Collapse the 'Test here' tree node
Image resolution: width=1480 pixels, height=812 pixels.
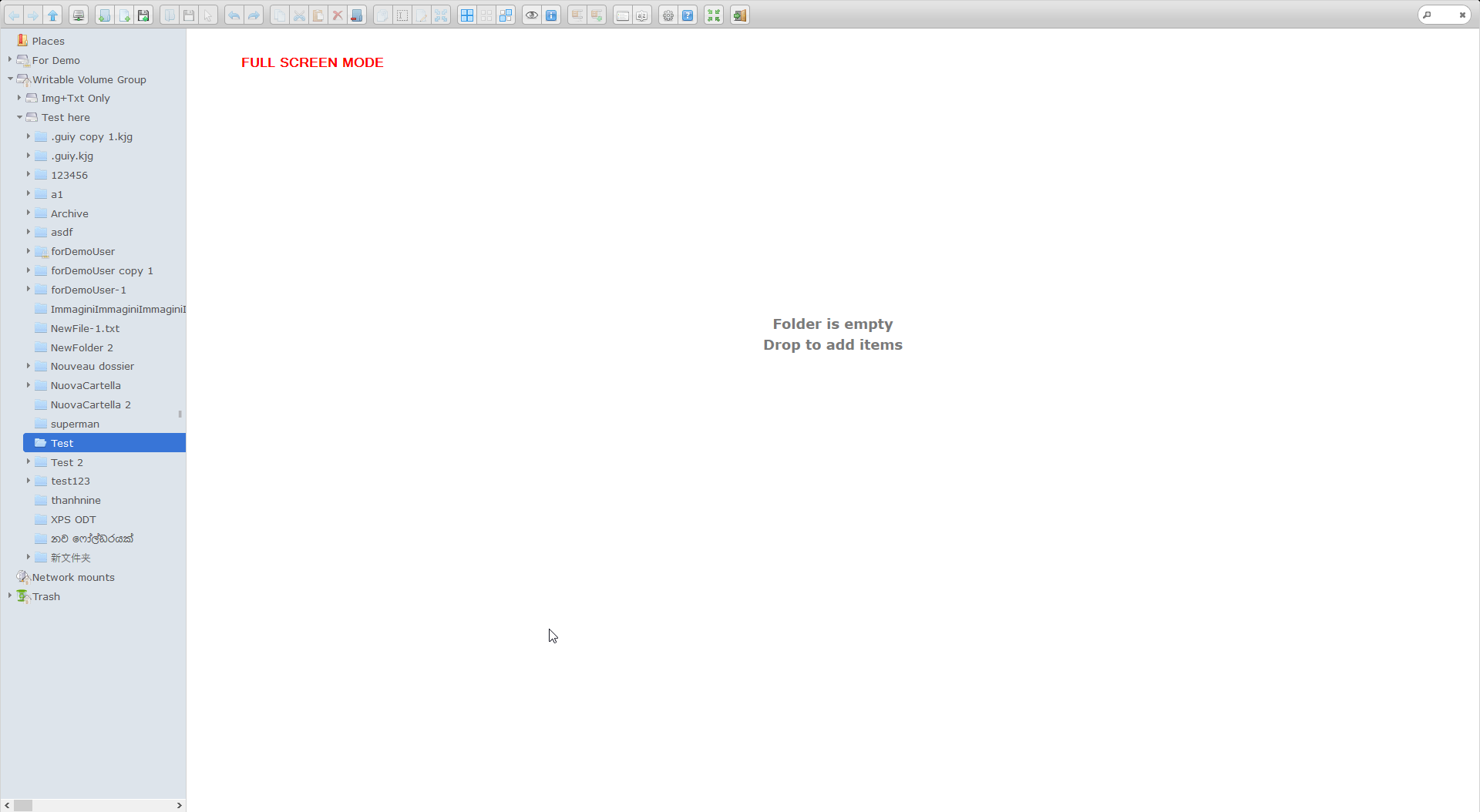click(18, 117)
